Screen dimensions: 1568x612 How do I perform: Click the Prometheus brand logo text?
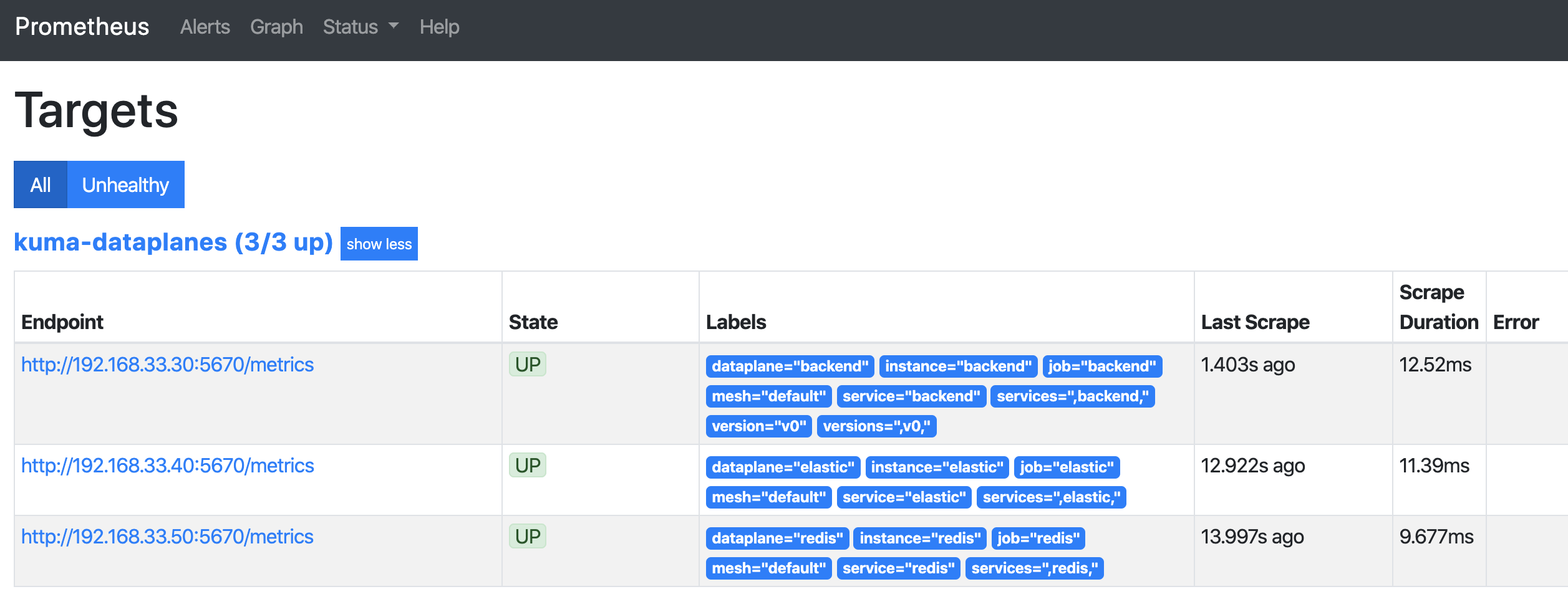82,27
